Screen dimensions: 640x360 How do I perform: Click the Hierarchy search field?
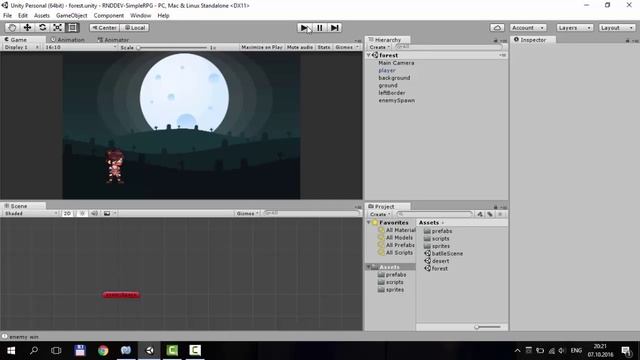449,47
